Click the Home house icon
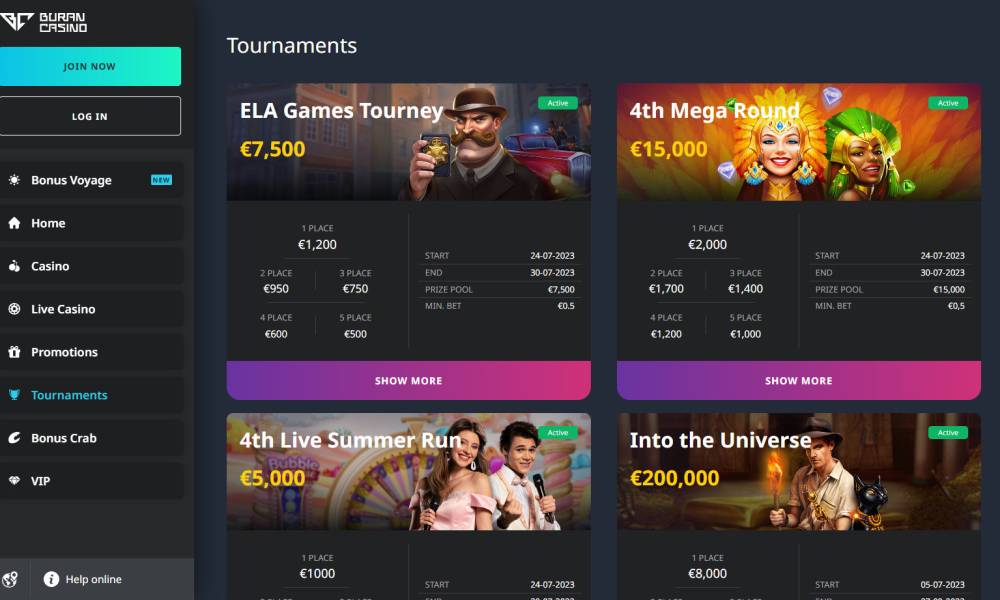The height and width of the screenshot is (600, 1000). pos(14,223)
